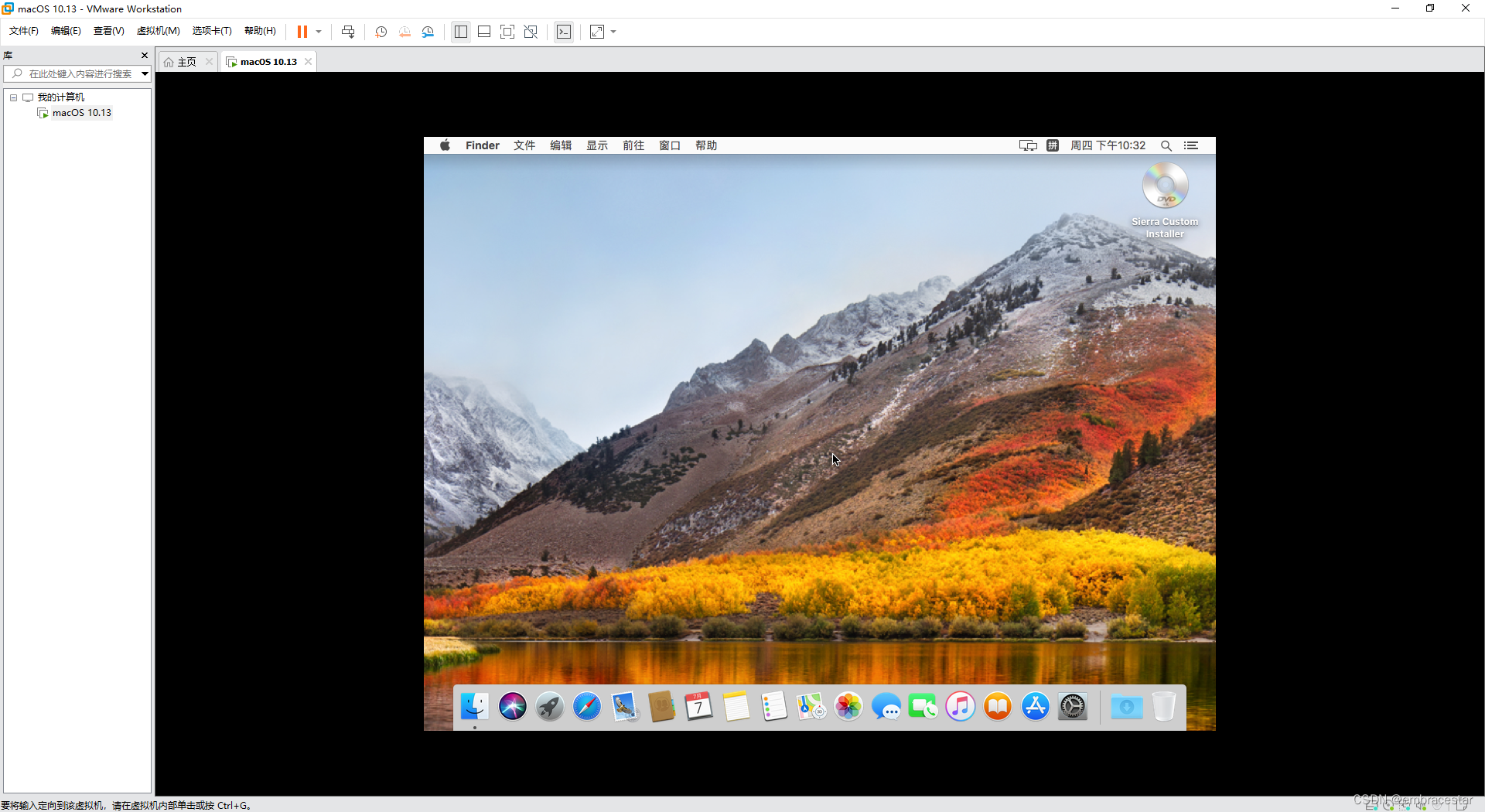Viewport: 1485px width, 812px height.
Task: Toggle Unity mode icon in toolbar
Action: (x=531, y=32)
